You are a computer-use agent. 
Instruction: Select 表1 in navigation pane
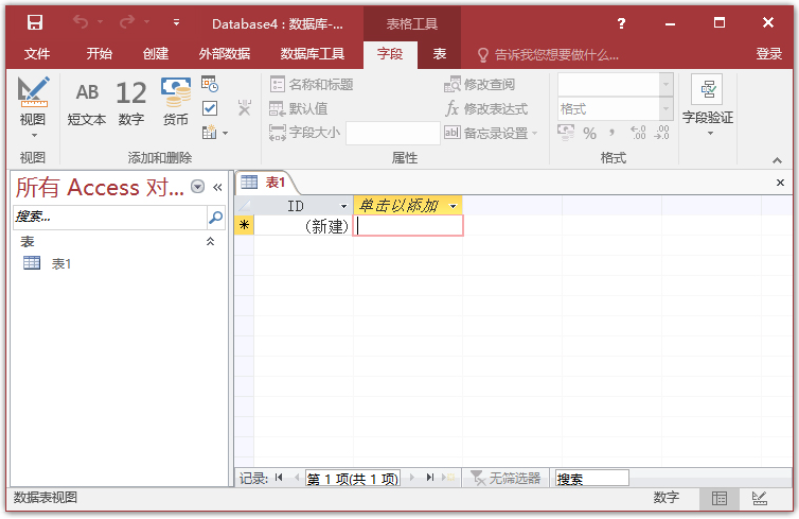point(47,263)
